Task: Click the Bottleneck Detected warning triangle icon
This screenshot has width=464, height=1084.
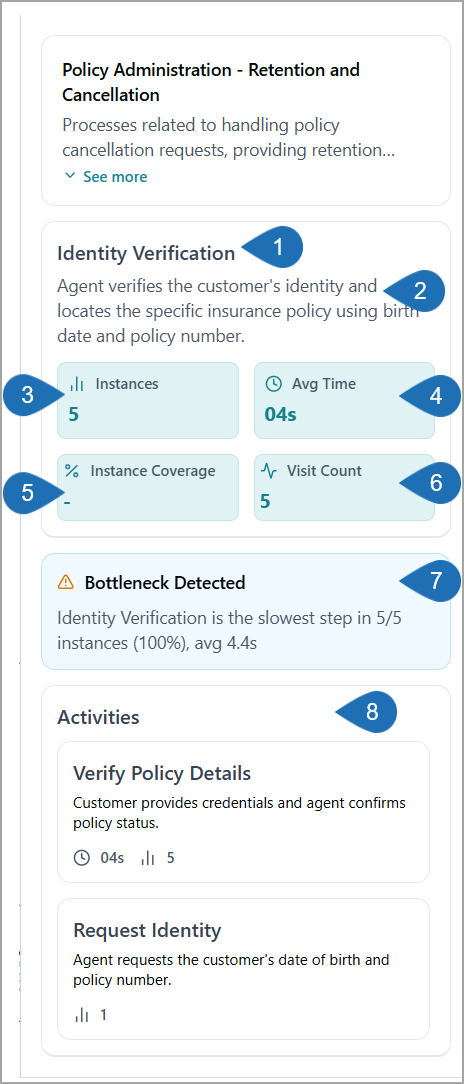Action: [66, 583]
